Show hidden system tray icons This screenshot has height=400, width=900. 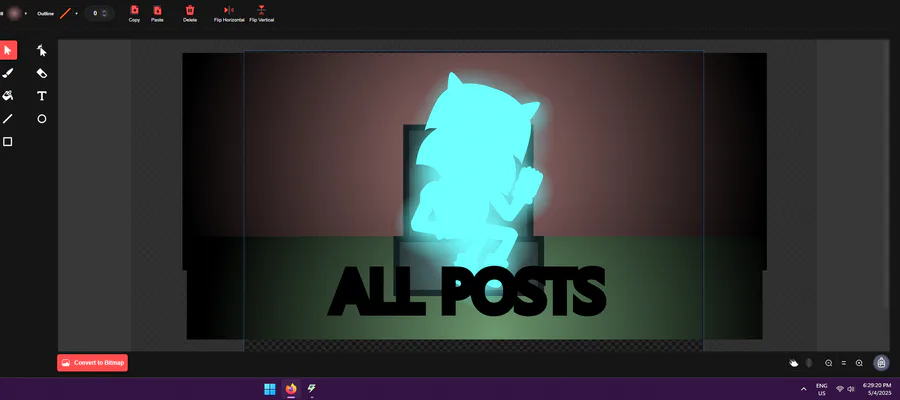pyautogui.click(x=804, y=389)
